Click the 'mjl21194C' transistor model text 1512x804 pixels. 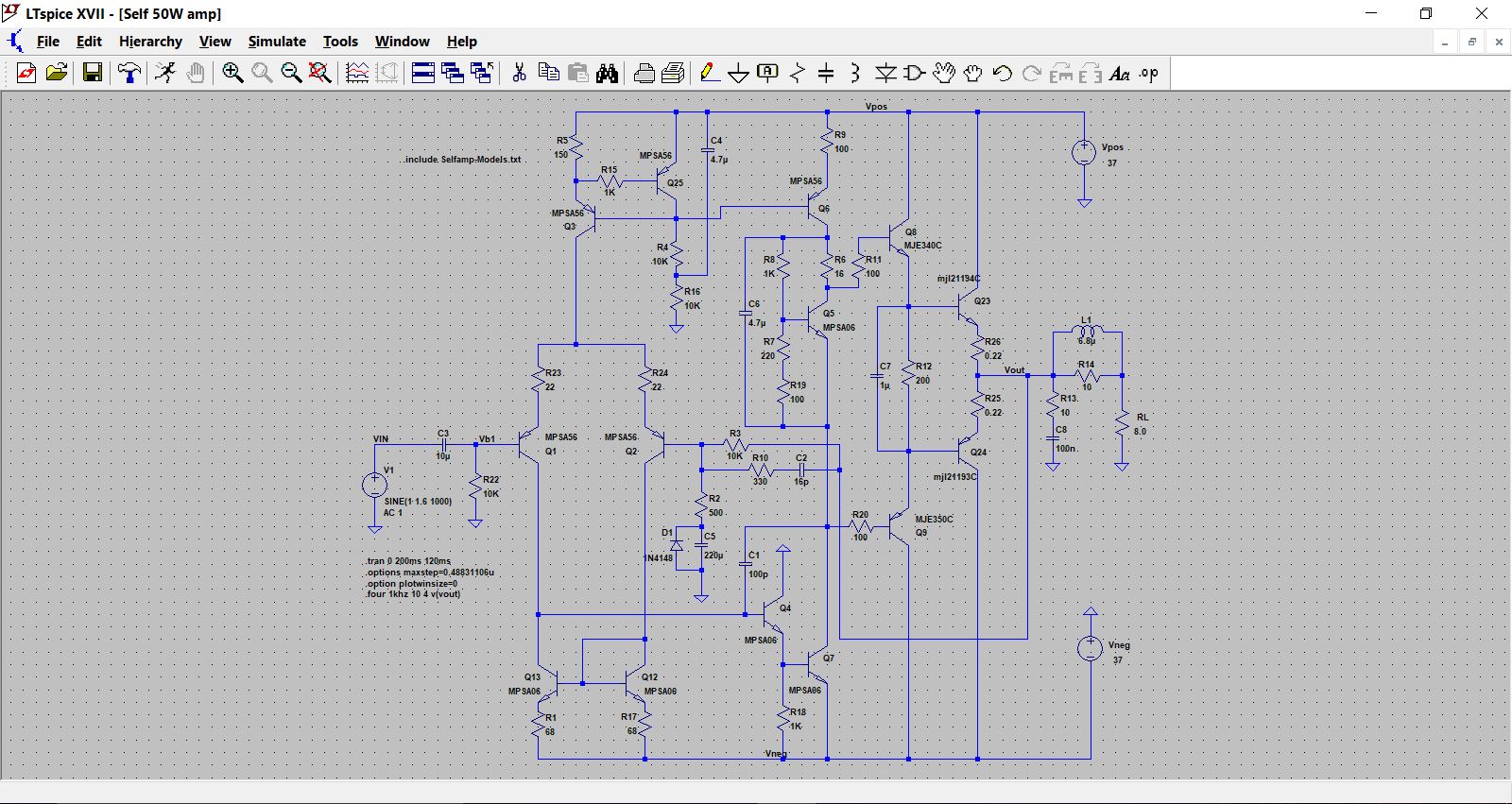pyautogui.click(x=958, y=280)
